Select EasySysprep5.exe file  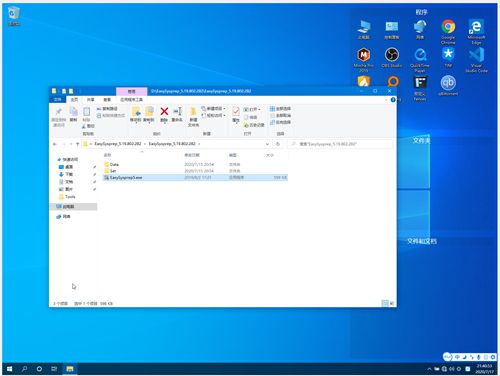coord(195,177)
